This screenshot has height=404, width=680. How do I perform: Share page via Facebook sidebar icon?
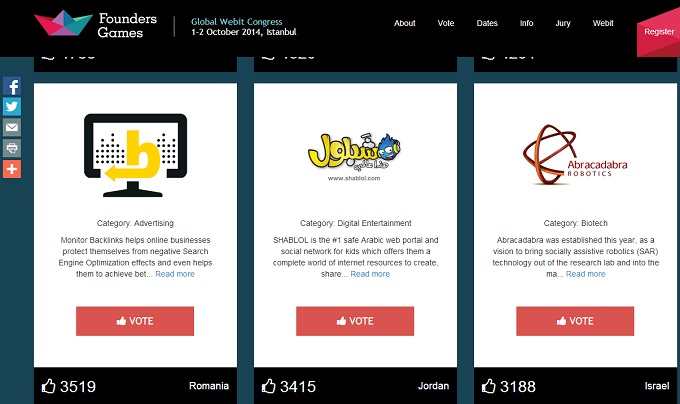[x=12, y=86]
